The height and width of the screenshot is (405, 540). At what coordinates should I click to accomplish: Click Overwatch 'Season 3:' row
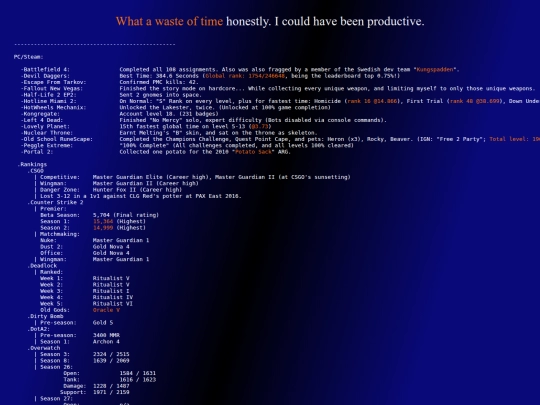[x=85, y=354]
